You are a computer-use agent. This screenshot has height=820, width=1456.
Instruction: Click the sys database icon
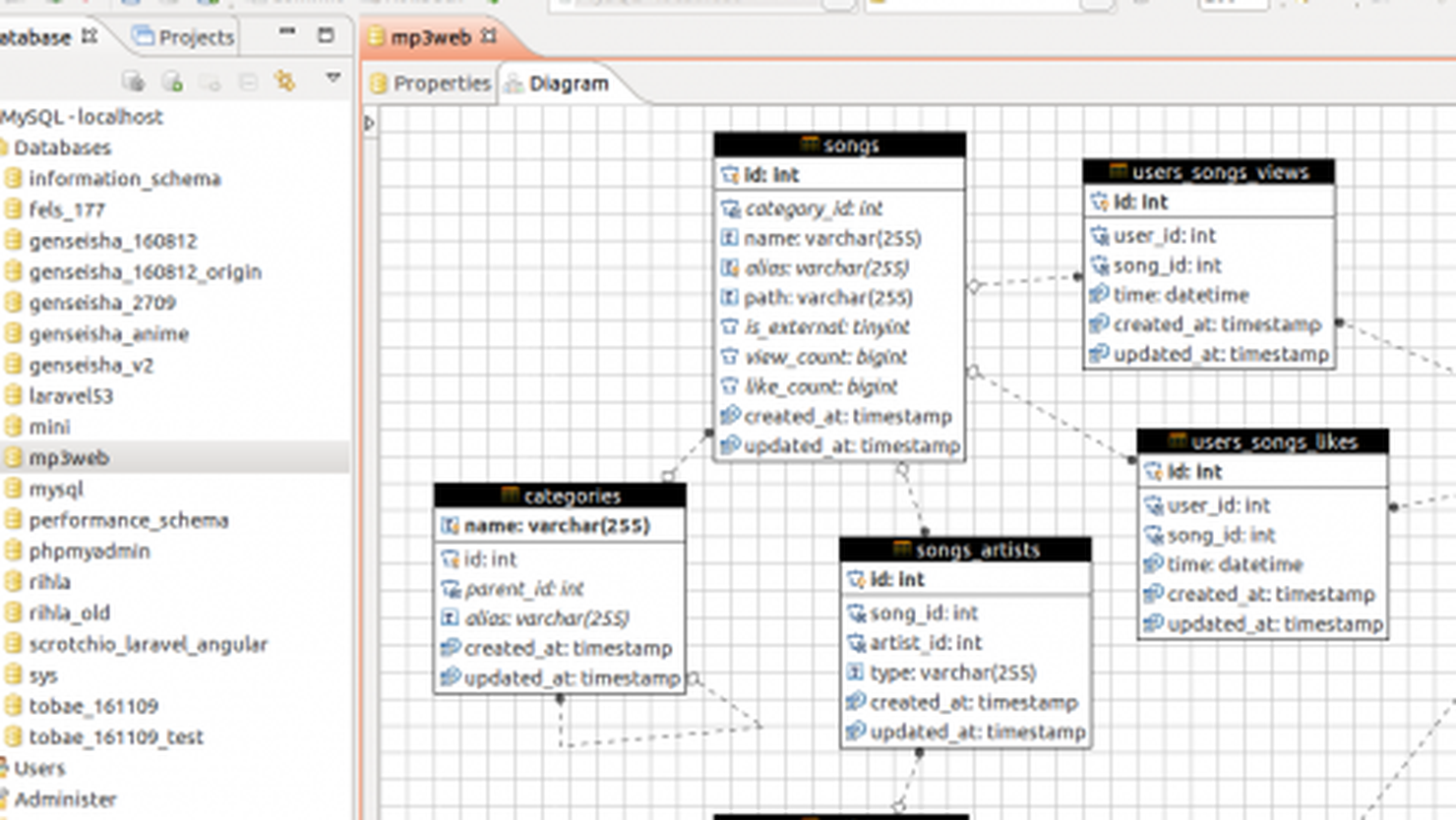pos(13,675)
